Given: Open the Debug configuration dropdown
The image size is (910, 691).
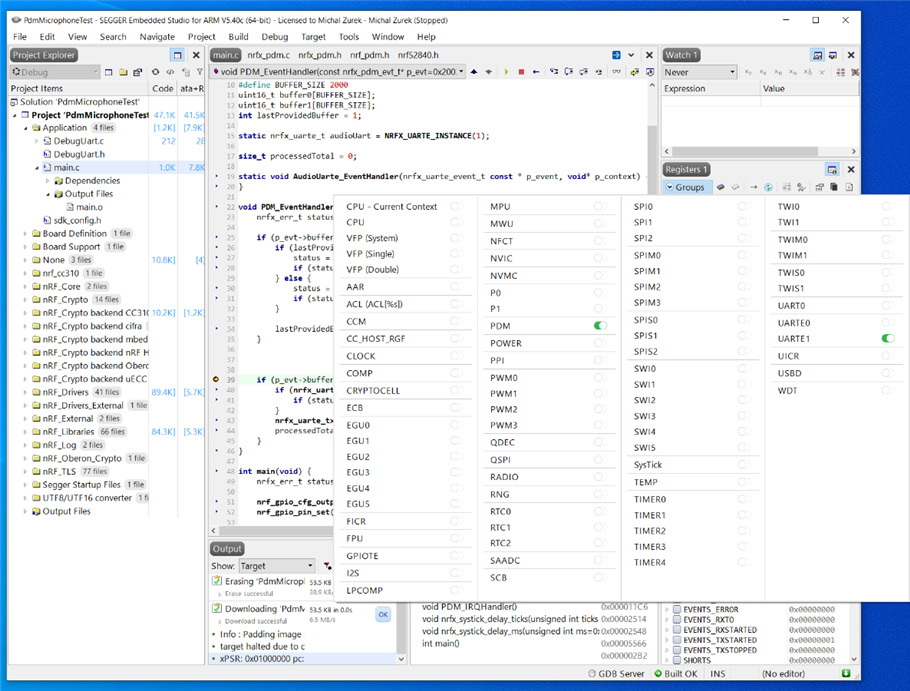Looking at the screenshot, I should point(55,72).
